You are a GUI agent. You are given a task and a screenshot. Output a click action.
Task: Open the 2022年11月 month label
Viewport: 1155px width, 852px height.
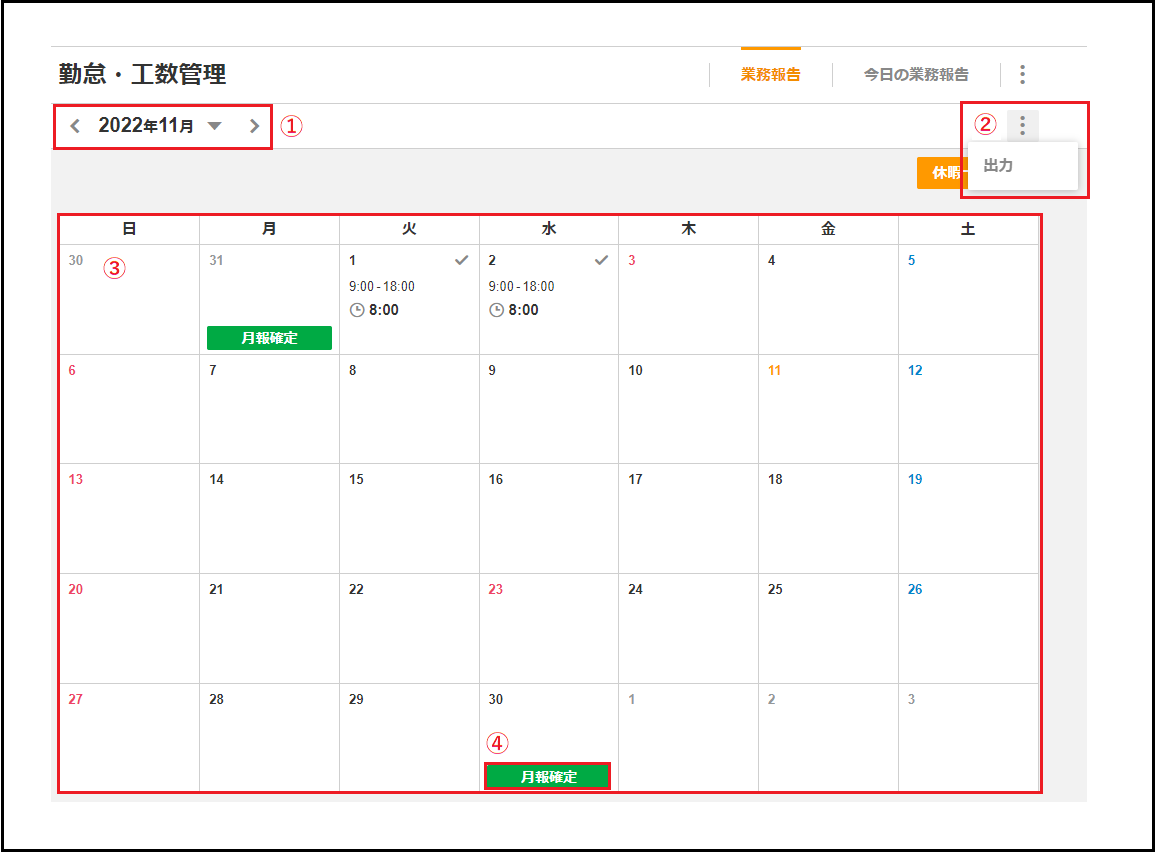pos(146,126)
